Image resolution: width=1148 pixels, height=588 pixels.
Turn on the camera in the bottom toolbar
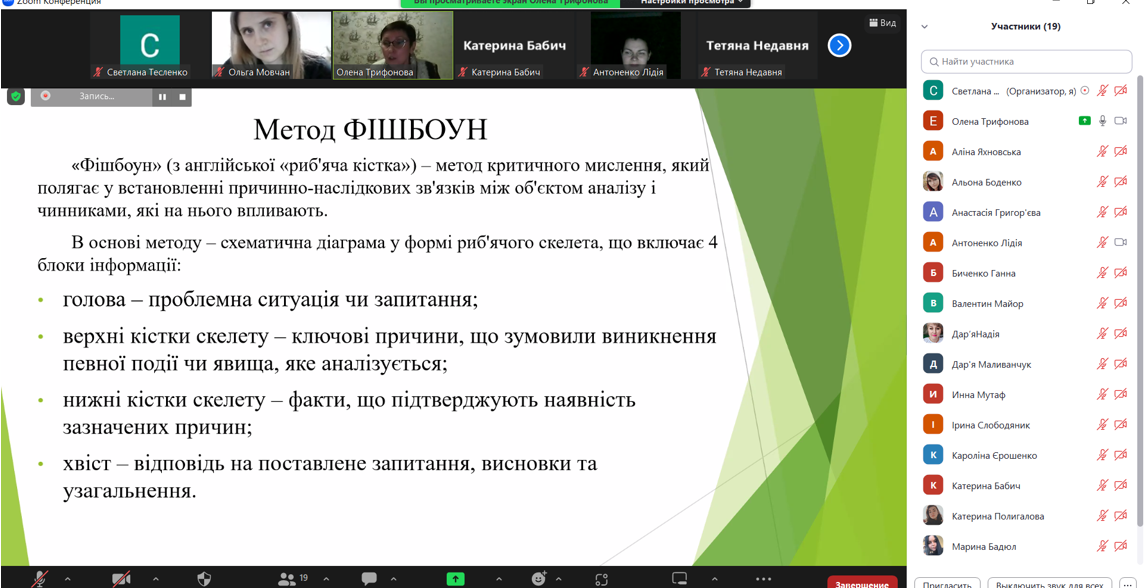121,579
